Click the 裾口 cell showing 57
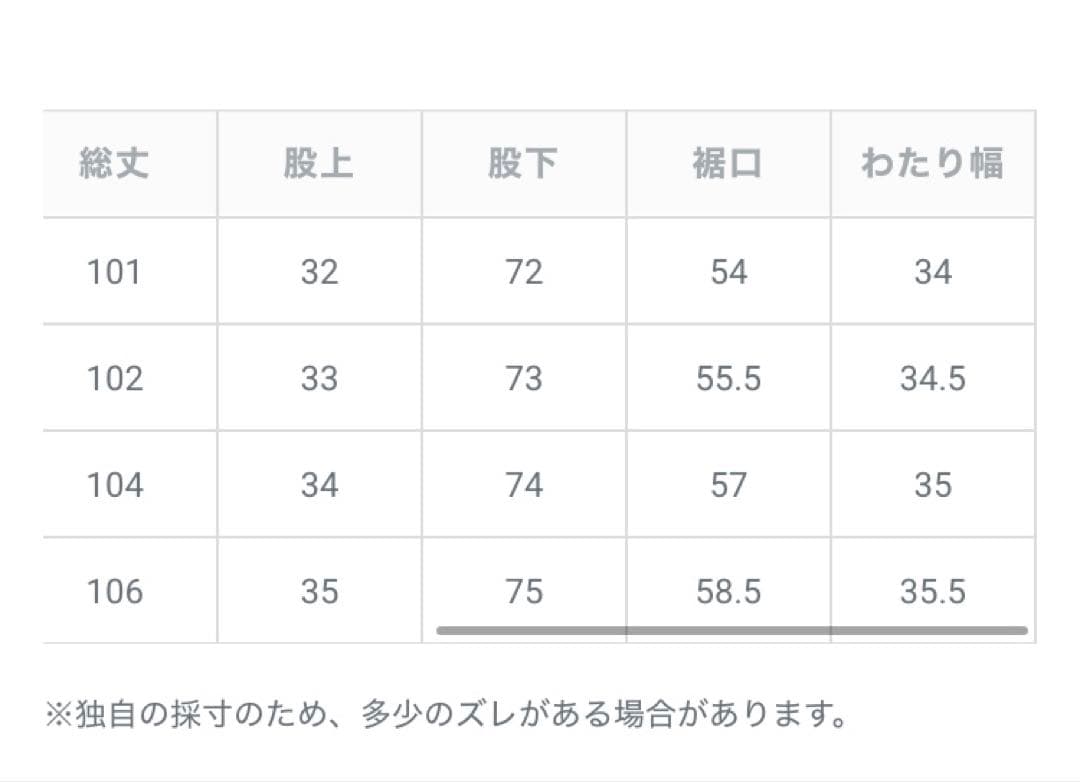Viewport: 1080px width, 782px height. tap(728, 485)
